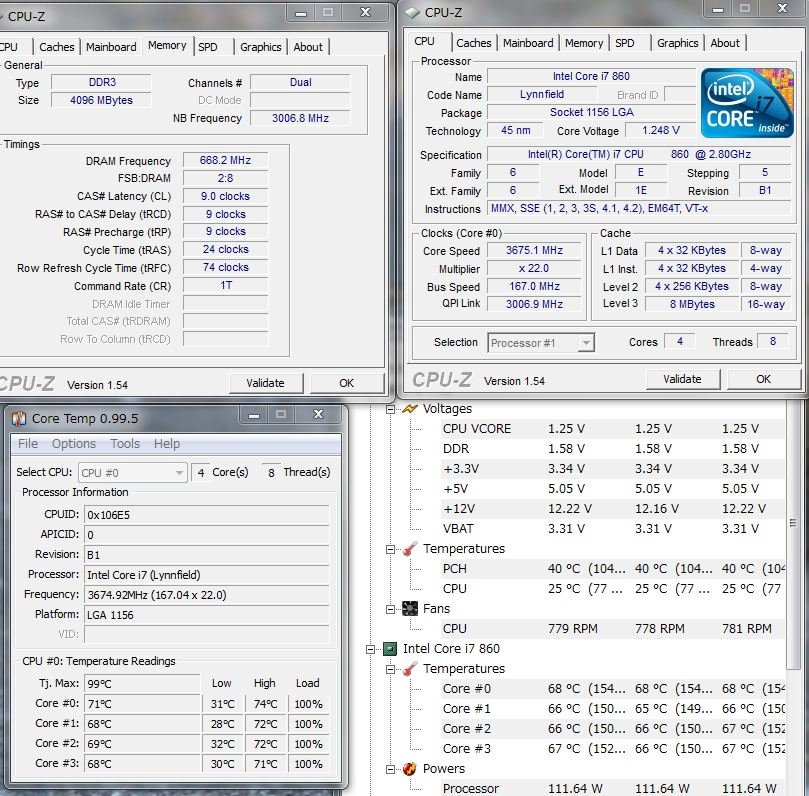
Task: Open the Help menu in Core Temp
Action: 167,444
